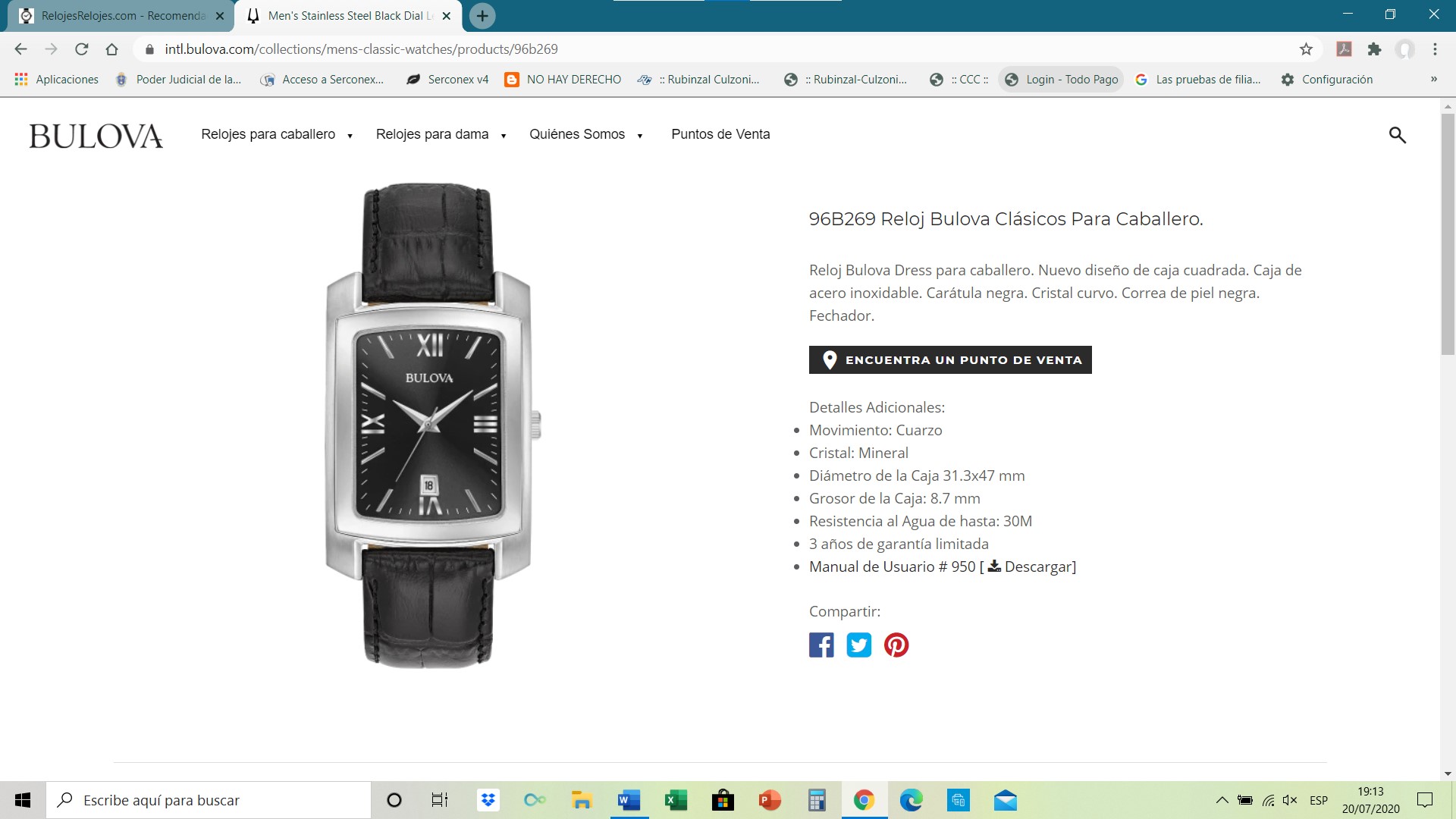
Task: Pin product with Pinterest icon
Action: [x=896, y=645]
